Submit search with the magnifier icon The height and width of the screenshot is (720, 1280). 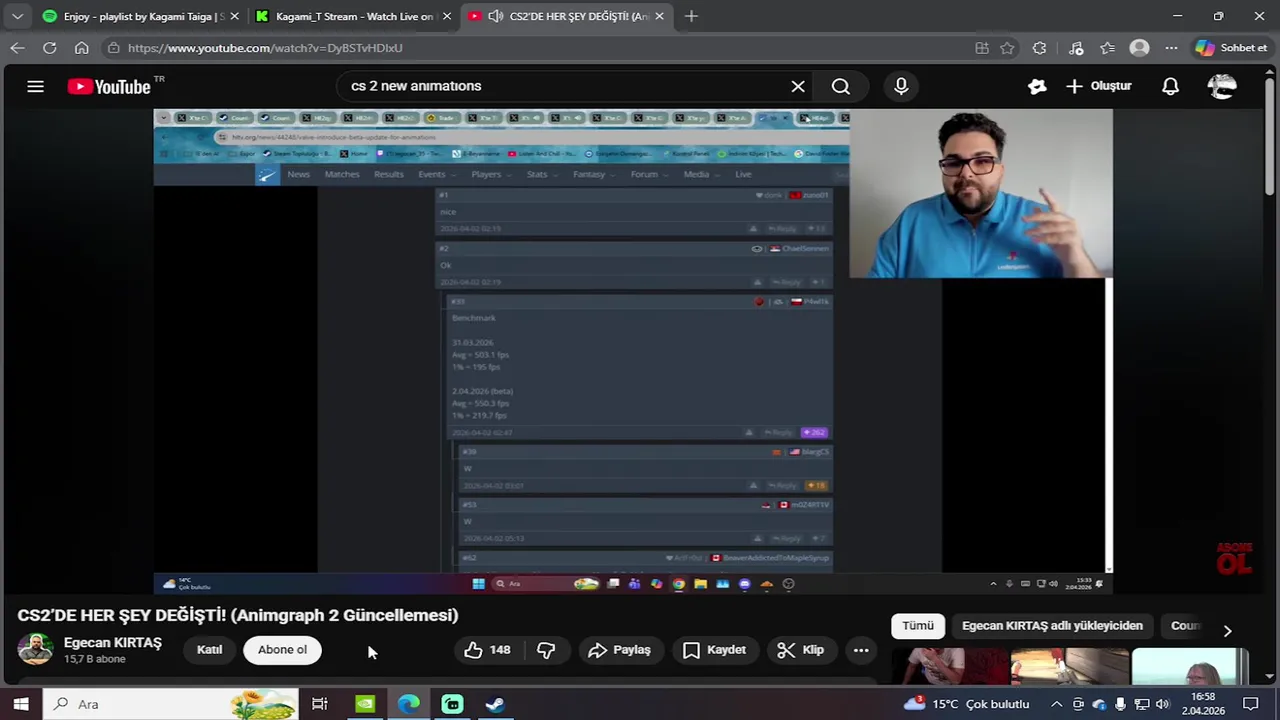coord(841,86)
